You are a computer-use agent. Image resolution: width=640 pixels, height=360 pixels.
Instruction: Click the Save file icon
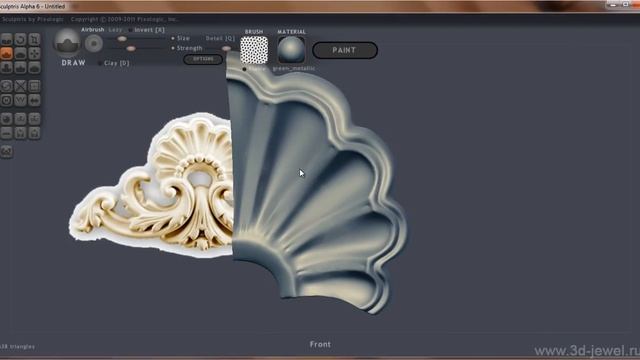[20, 133]
